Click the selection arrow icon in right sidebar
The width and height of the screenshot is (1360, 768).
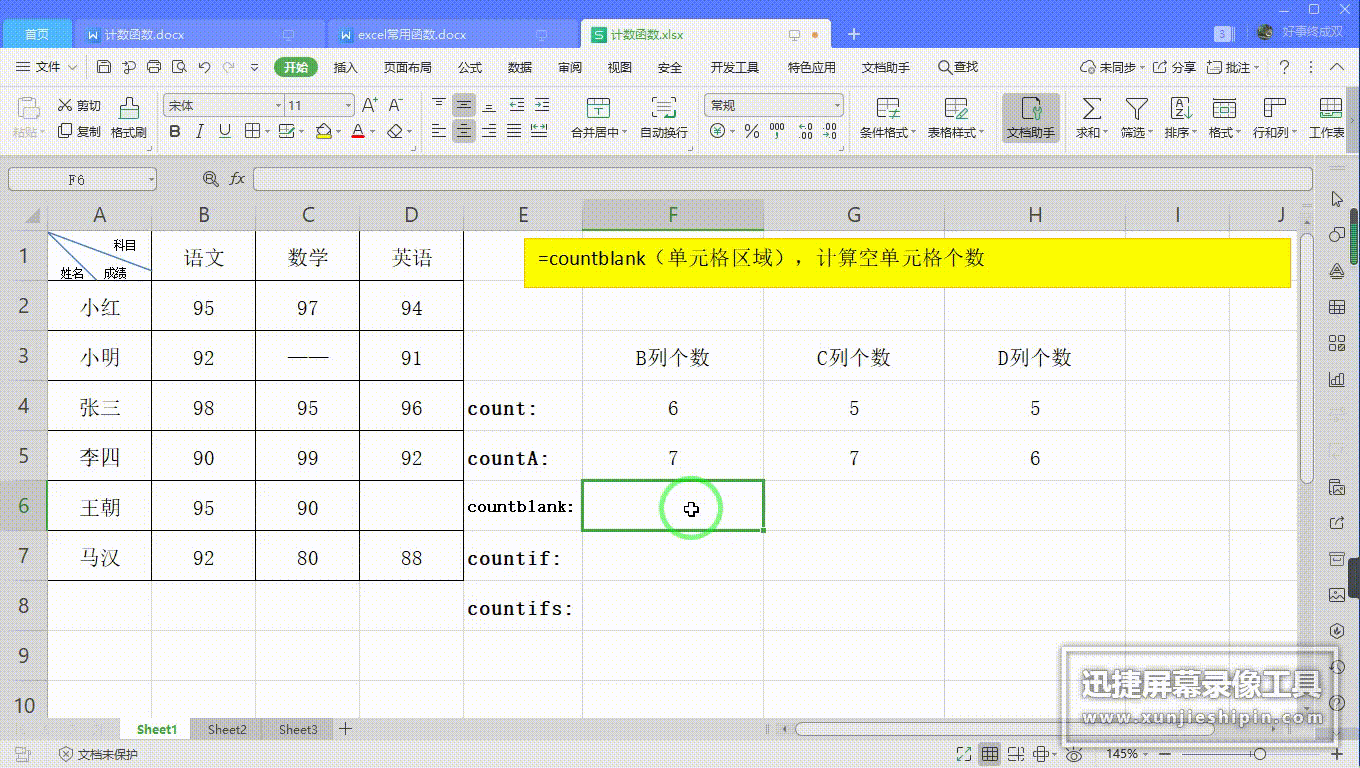[x=1337, y=199]
